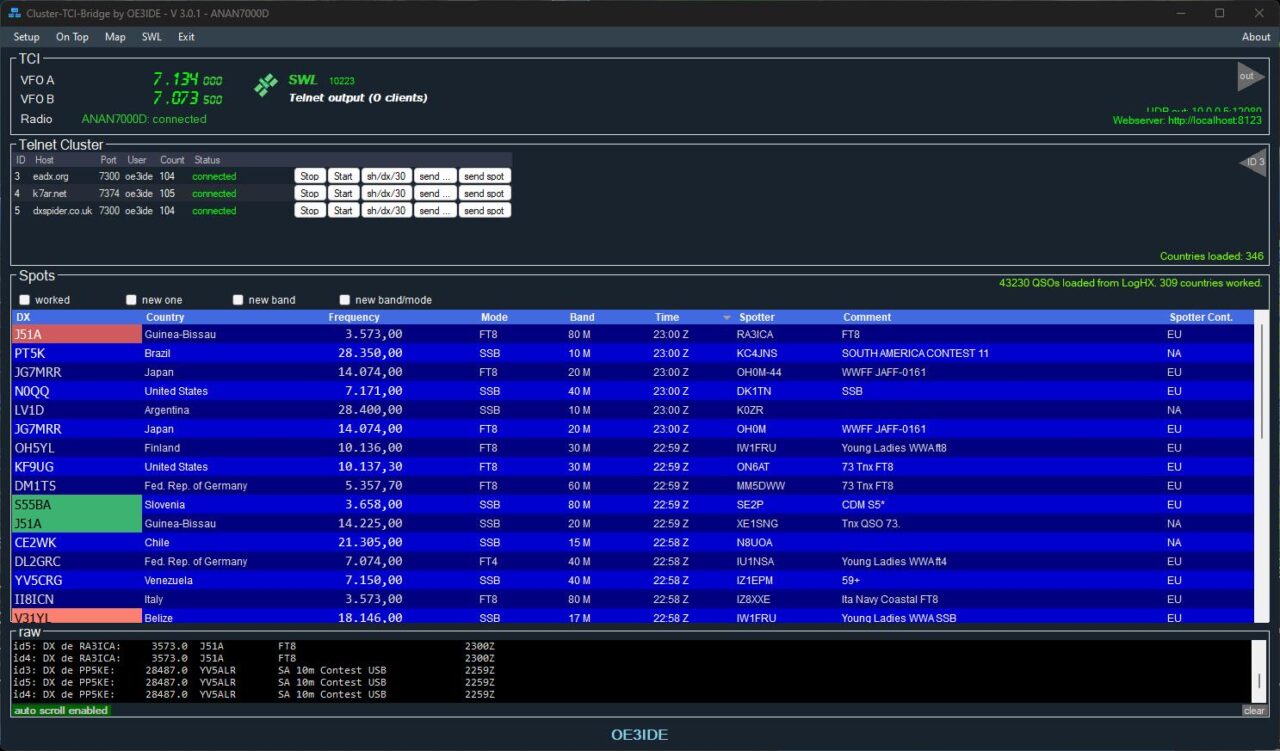Sort spots by the Country column header
The width and height of the screenshot is (1280, 751).
point(165,317)
